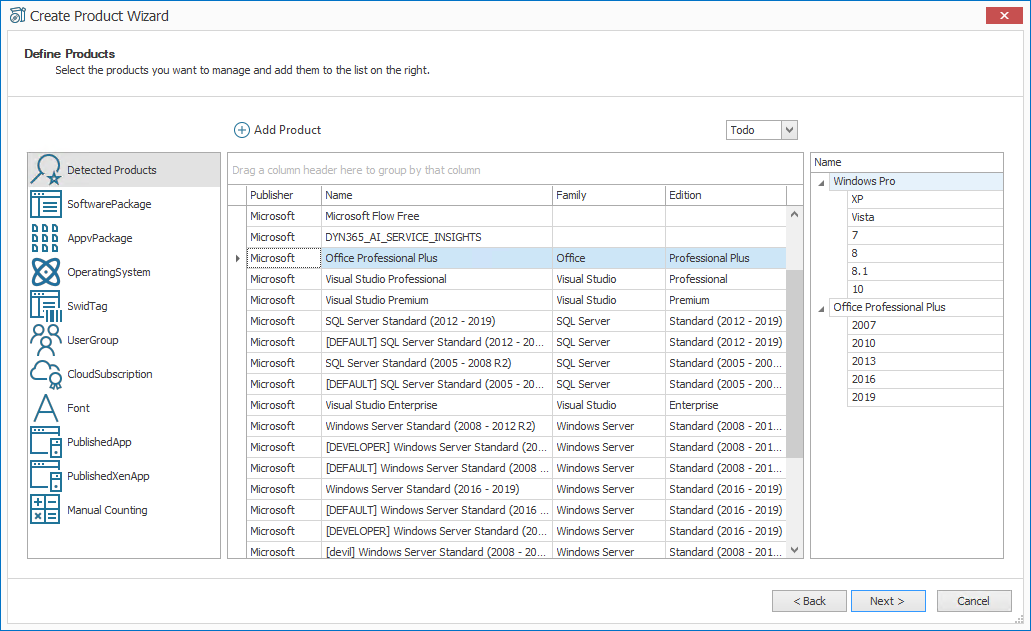The image size is (1031, 631).
Task: Click the SwidTag barcode icon
Action: click(46, 306)
